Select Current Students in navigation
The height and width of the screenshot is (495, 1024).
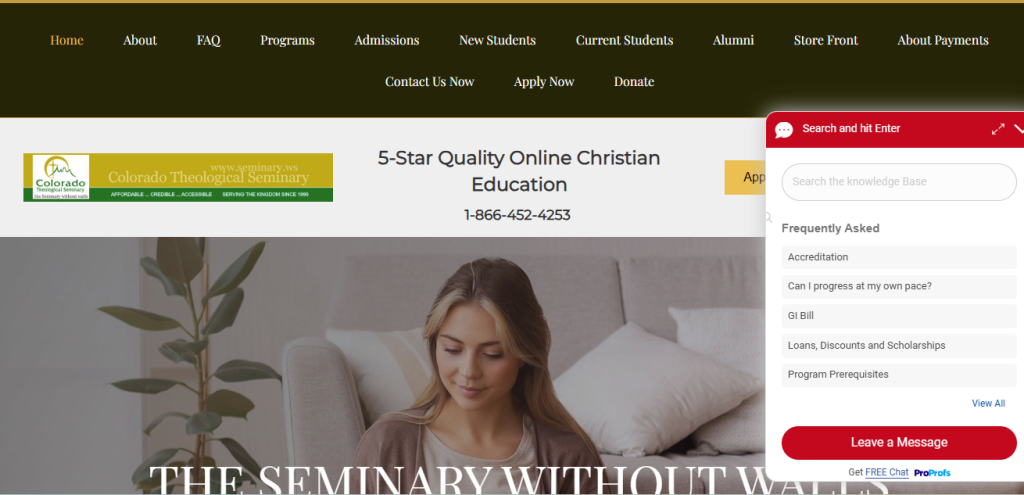(x=624, y=40)
